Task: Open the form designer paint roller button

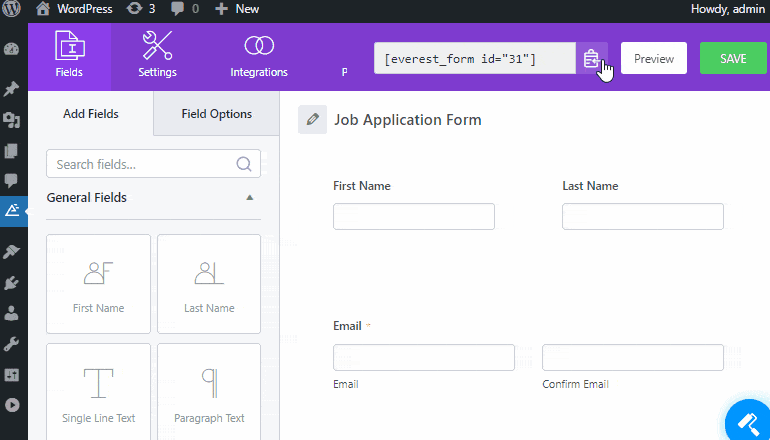Action: click(749, 422)
